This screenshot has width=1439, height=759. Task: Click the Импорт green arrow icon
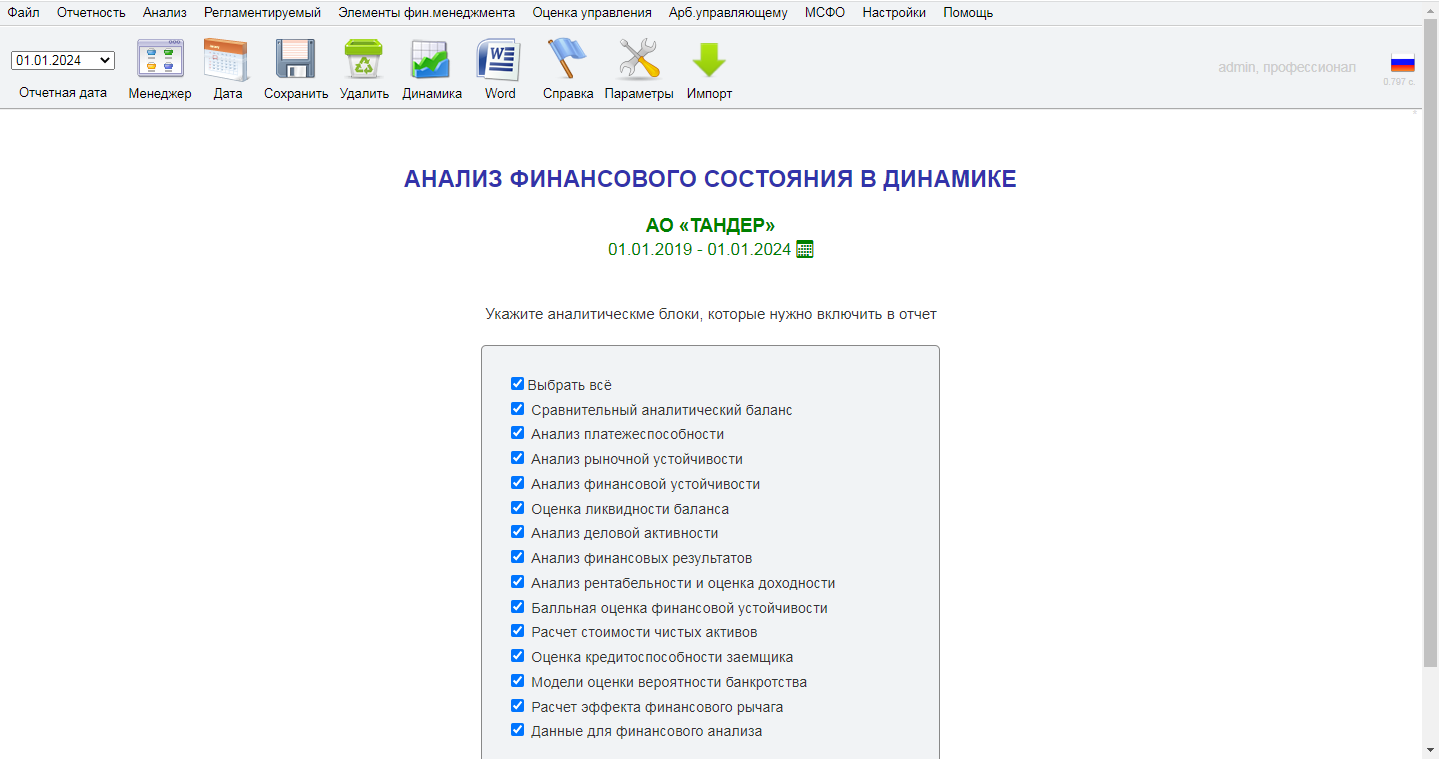(x=709, y=60)
